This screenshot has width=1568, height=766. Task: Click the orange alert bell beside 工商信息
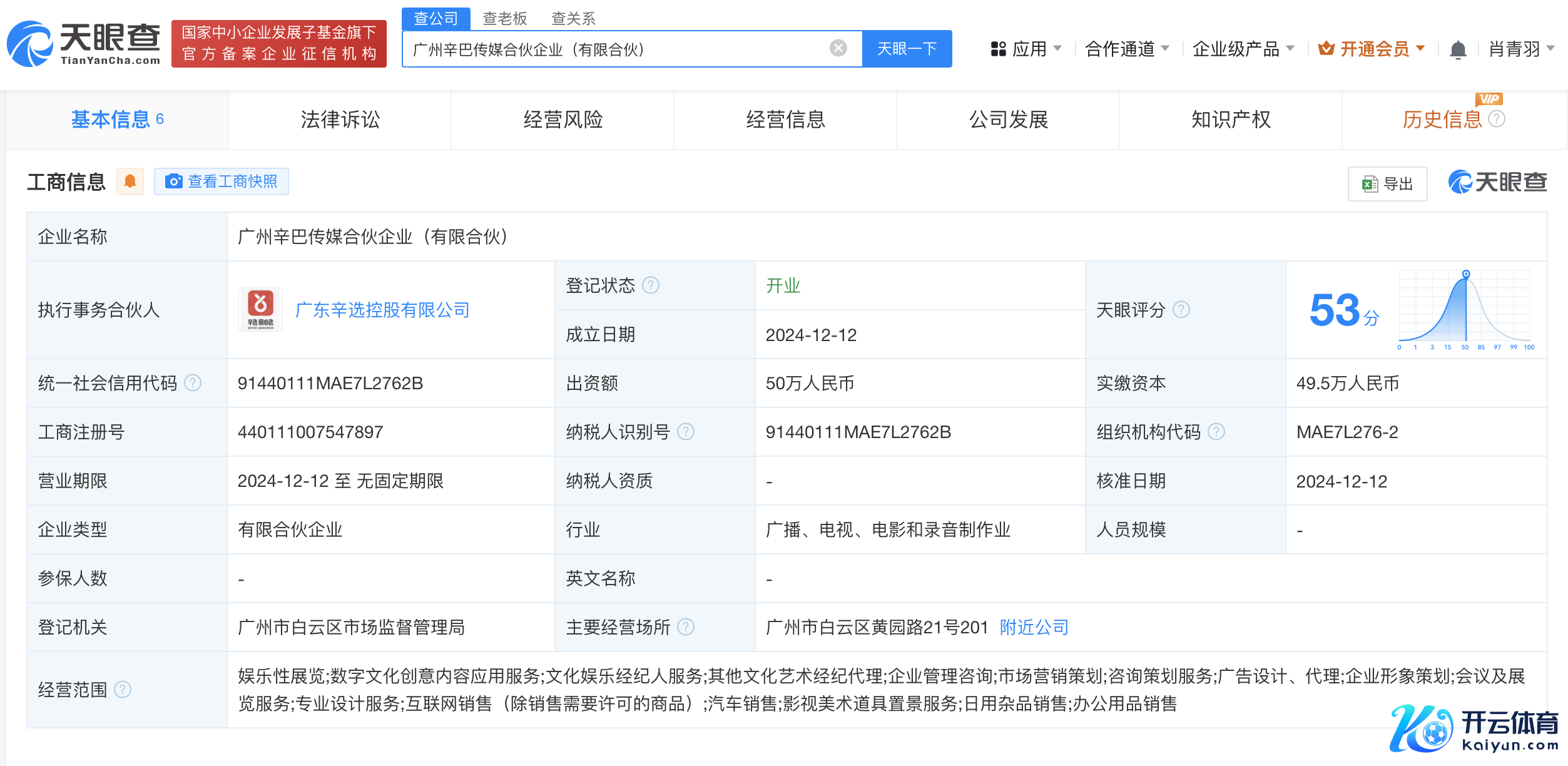coord(130,181)
